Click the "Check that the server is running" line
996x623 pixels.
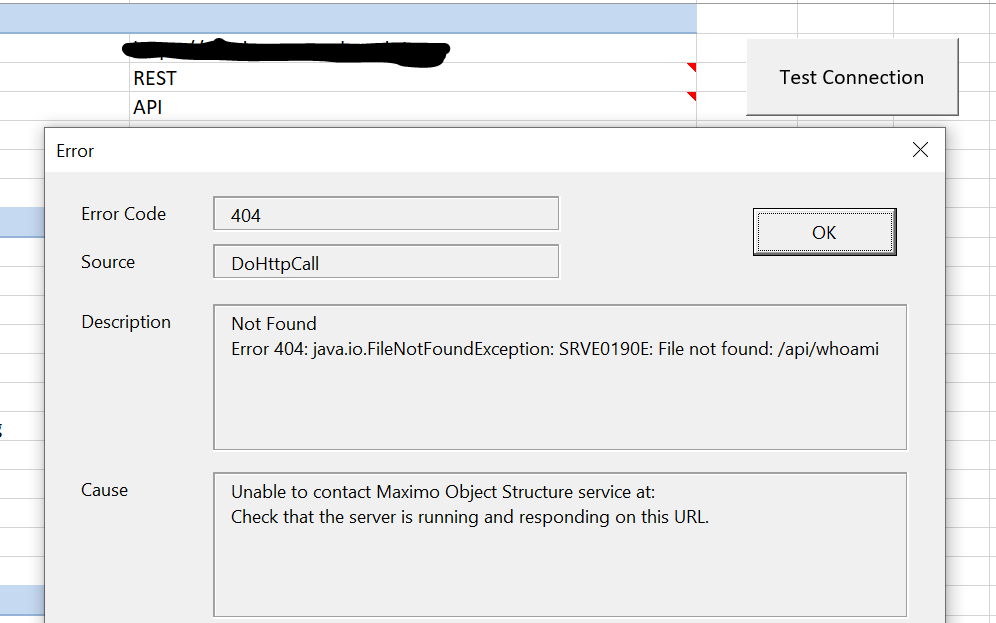pyautogui.click(x=470, y=517)
